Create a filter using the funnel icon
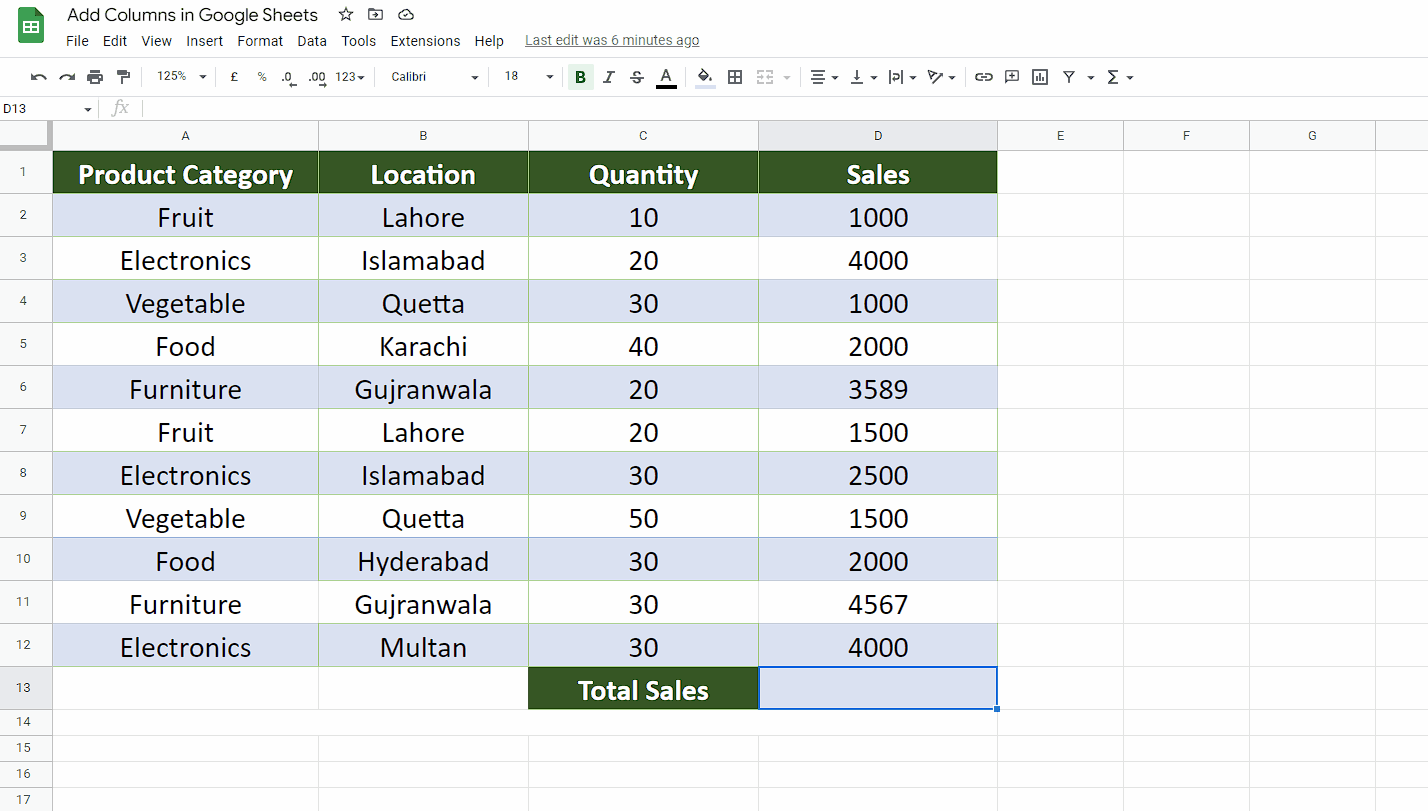This screenshot has width=1428, height=811. 1069,76
